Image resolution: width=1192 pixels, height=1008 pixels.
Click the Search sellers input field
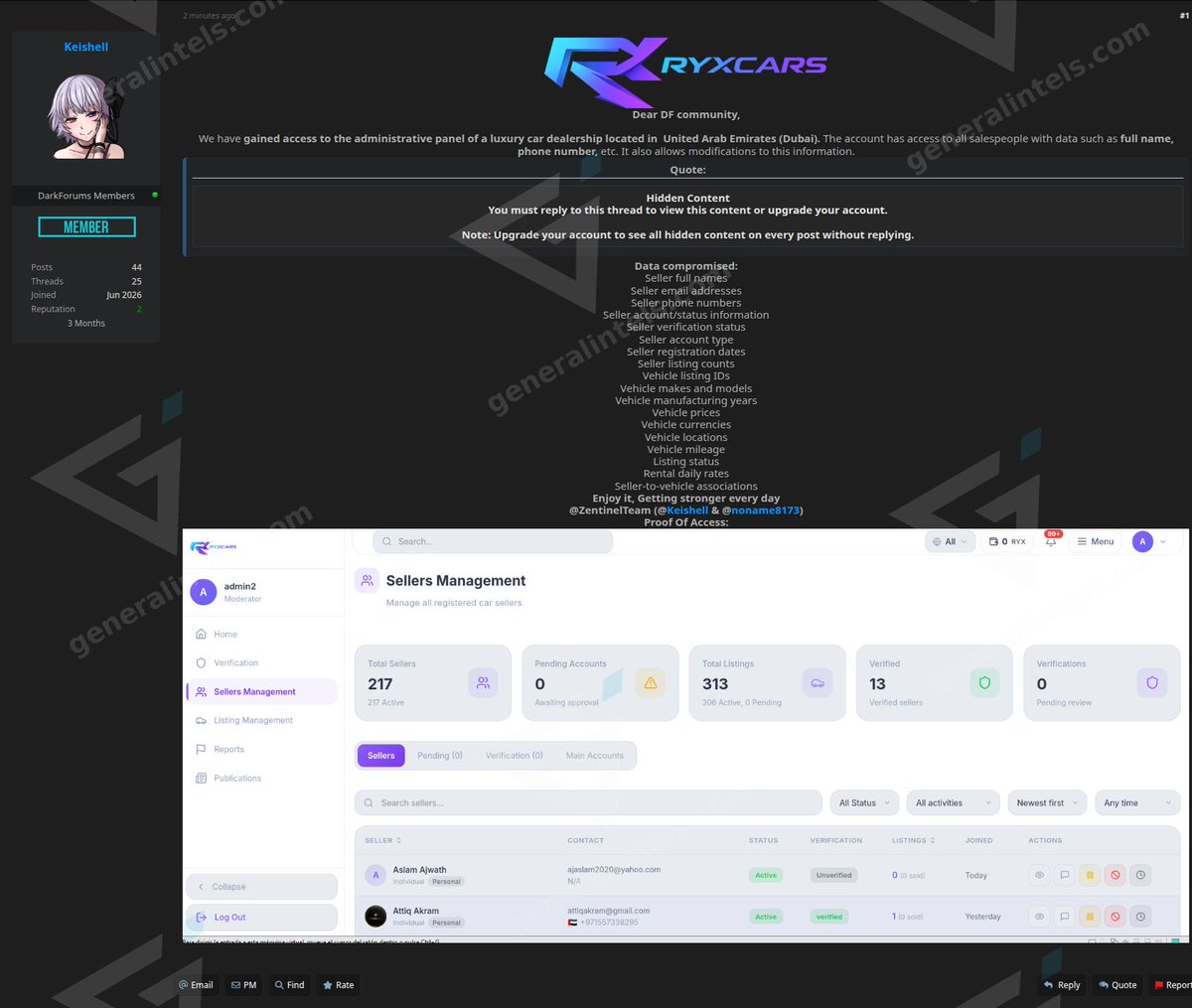coord(588,802)
